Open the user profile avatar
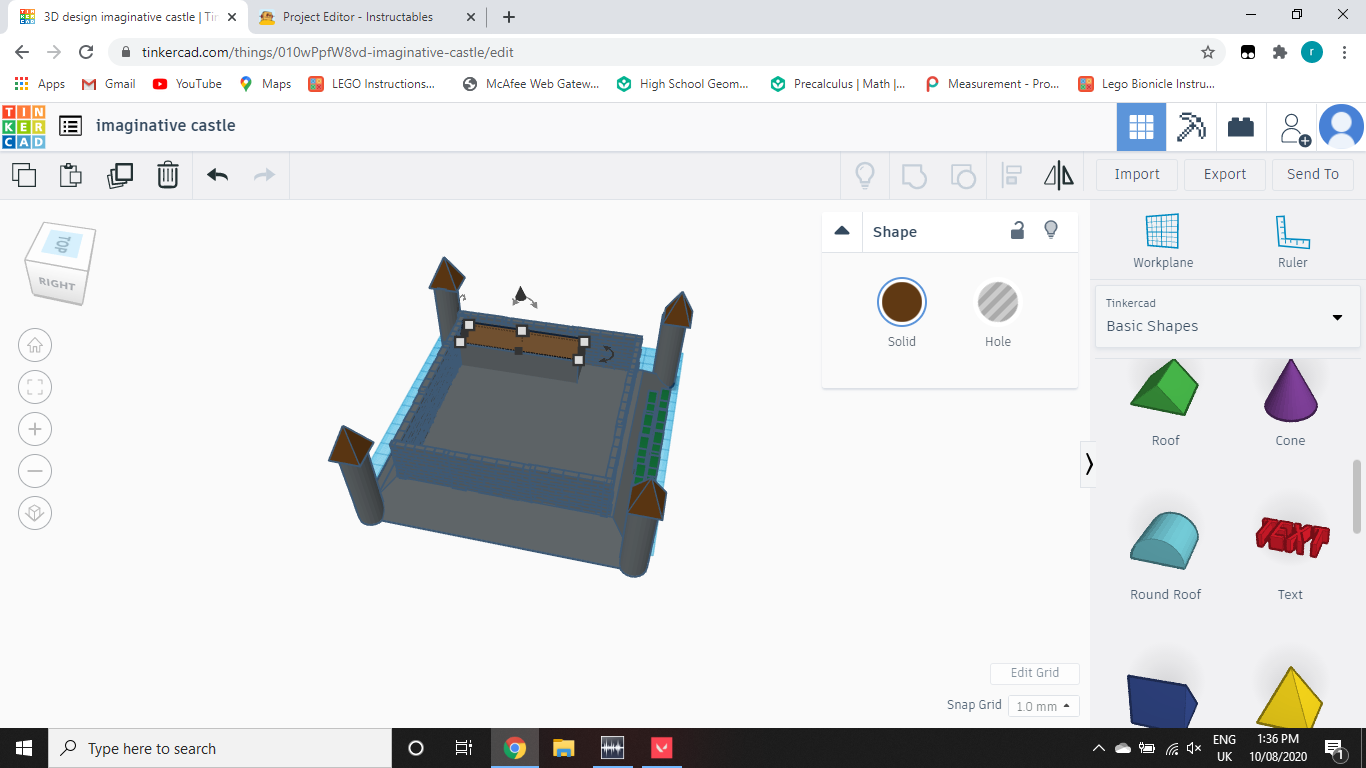Viewport: 1366px width, 768px height. pyautogui.click(x=1341, y=127)
